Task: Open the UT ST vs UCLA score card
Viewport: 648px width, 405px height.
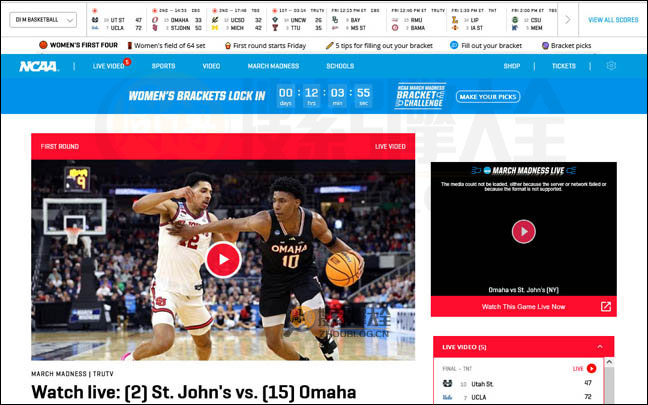Action: (x=117, y=19)
